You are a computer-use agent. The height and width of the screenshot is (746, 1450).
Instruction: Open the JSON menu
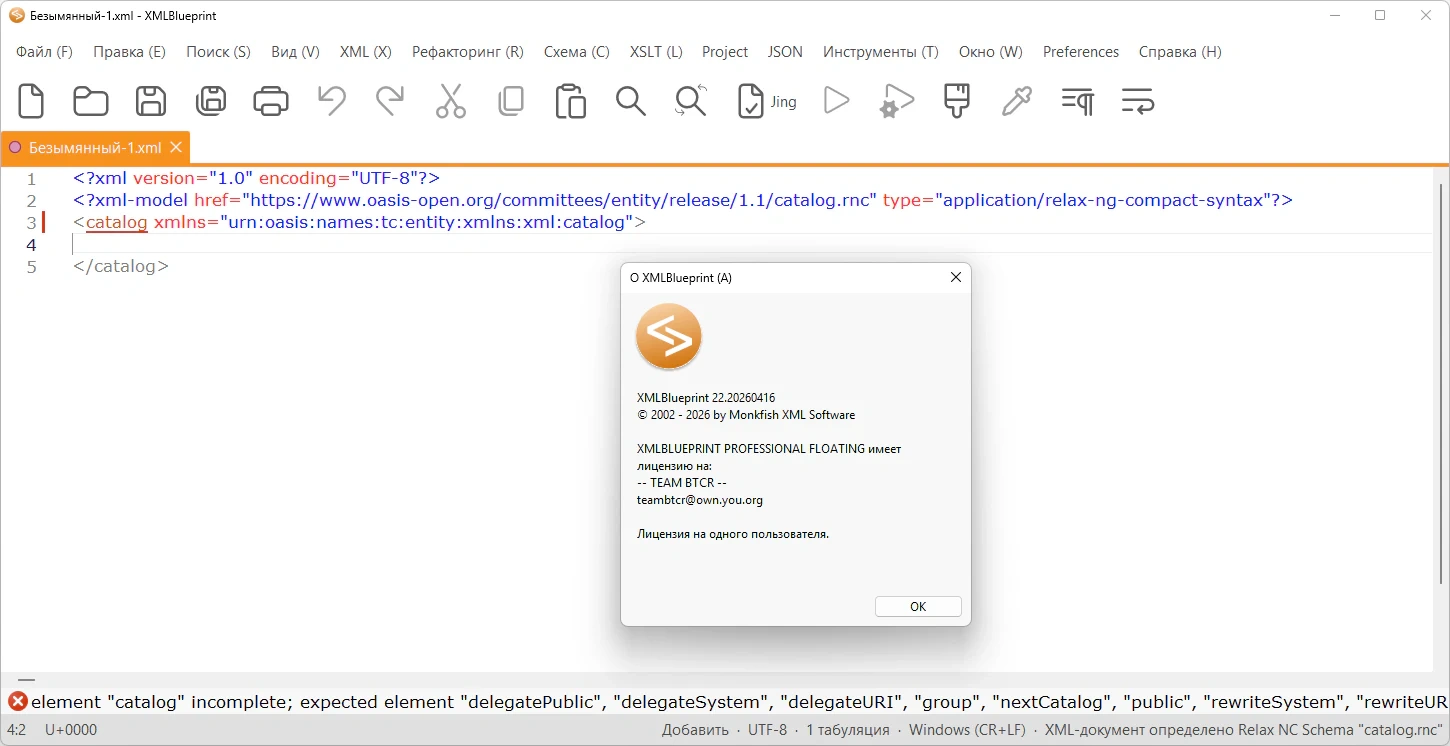point(785,52)
